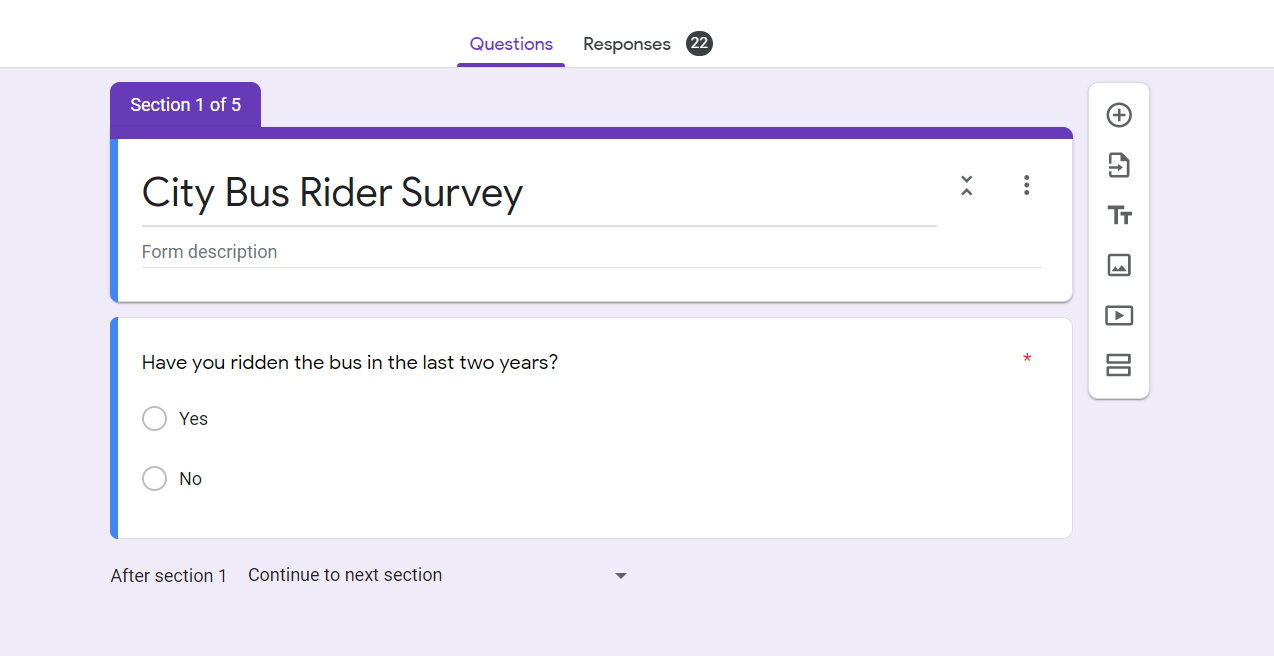Collapse section using the chevrons icon

[x=966, y=185]
